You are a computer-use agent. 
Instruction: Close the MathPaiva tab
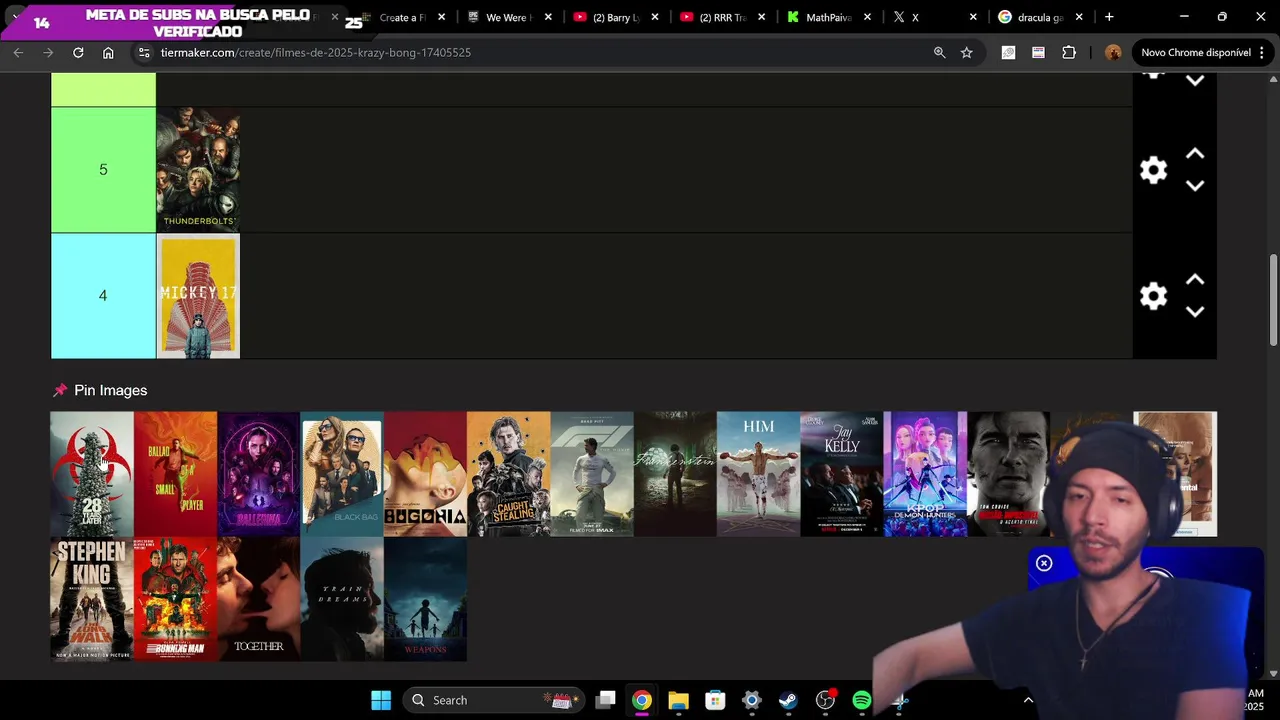[x=867, y=17]
